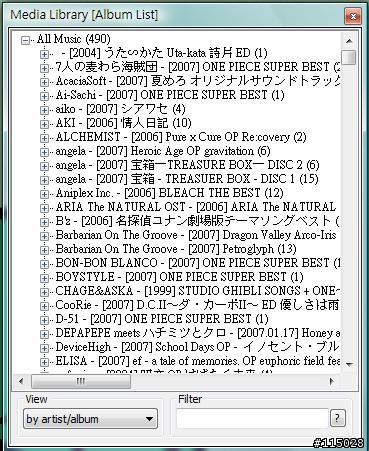
Task: Expand the CooRie D.C.II node
Action: 44,307
